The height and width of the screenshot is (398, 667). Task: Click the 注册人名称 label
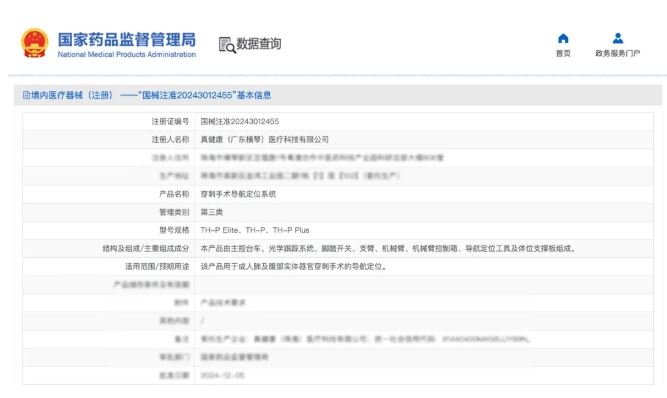click(170, 139)
